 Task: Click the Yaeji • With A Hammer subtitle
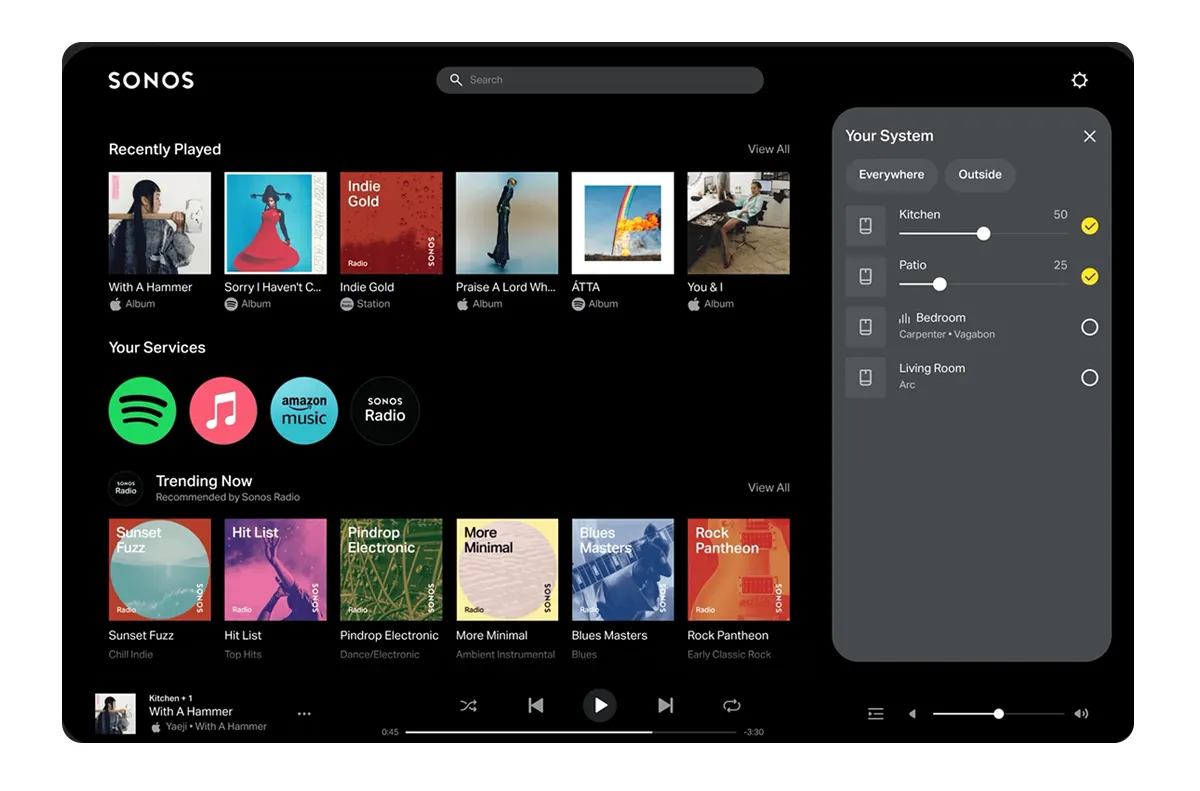216,727
